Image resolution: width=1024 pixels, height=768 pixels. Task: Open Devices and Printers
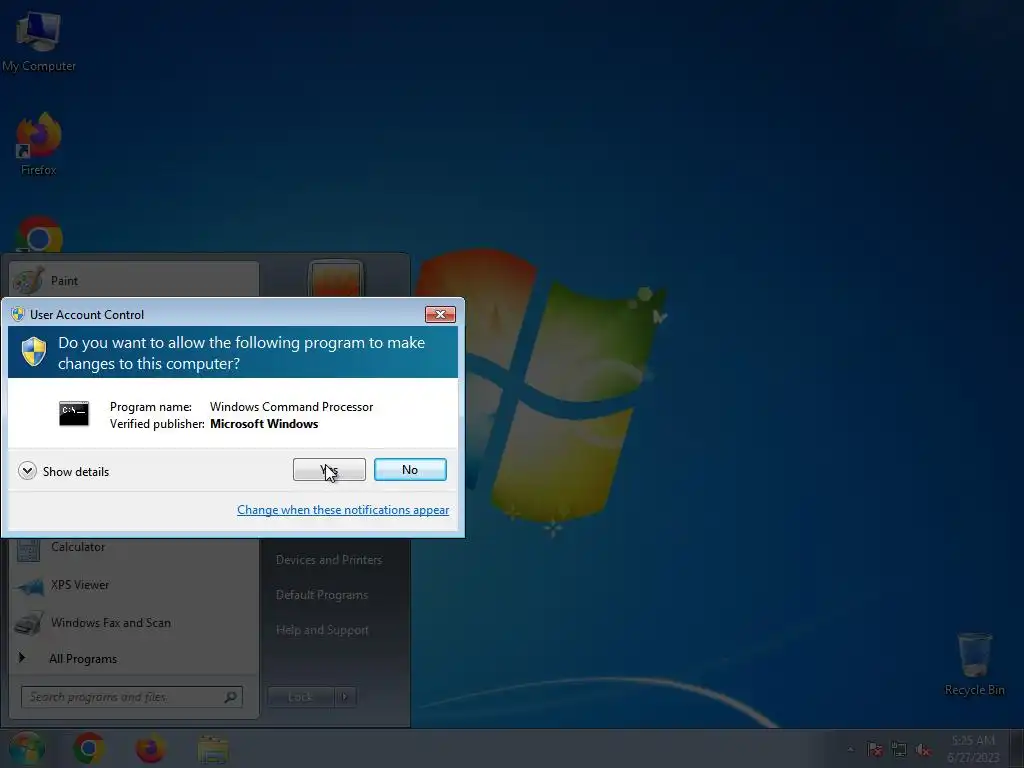point(329,560)
